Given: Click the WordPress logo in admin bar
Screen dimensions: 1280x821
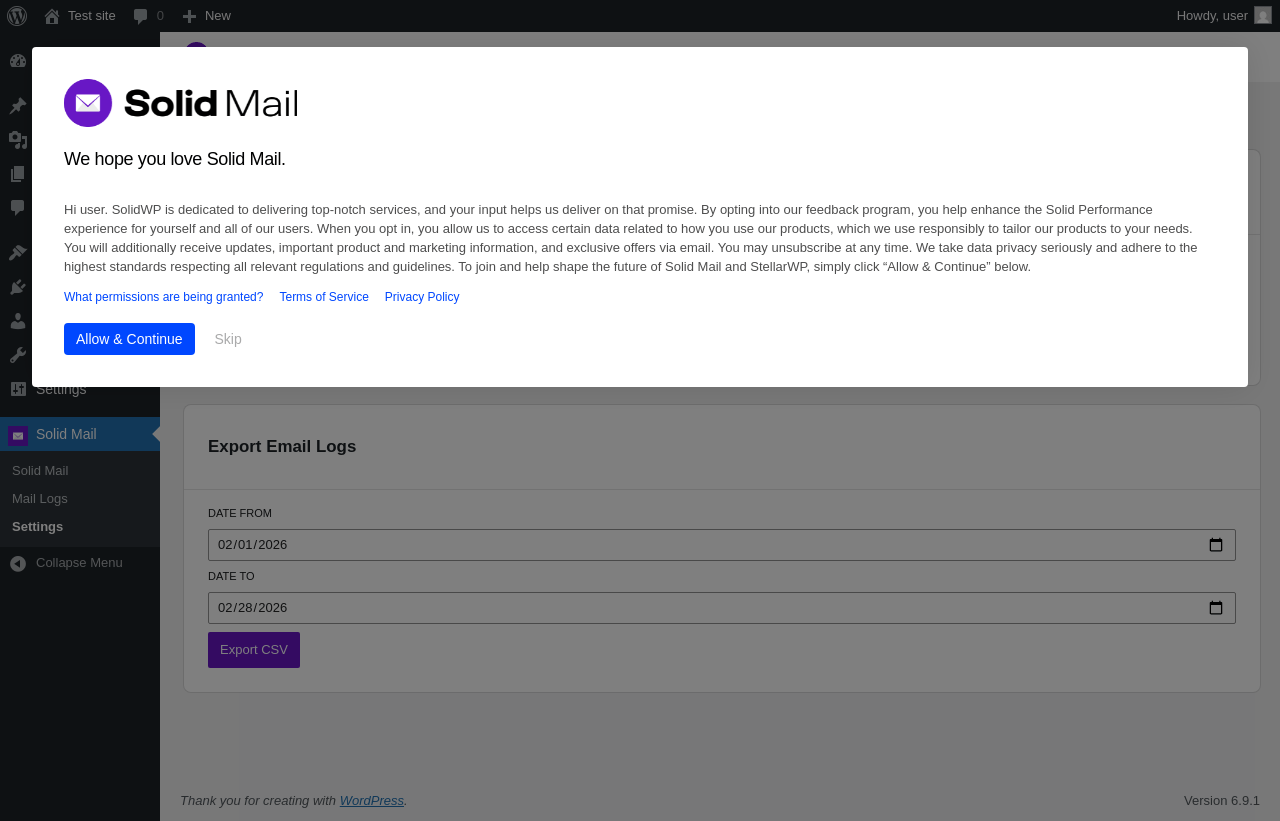Looking at the screenshot, I should 17,16.
